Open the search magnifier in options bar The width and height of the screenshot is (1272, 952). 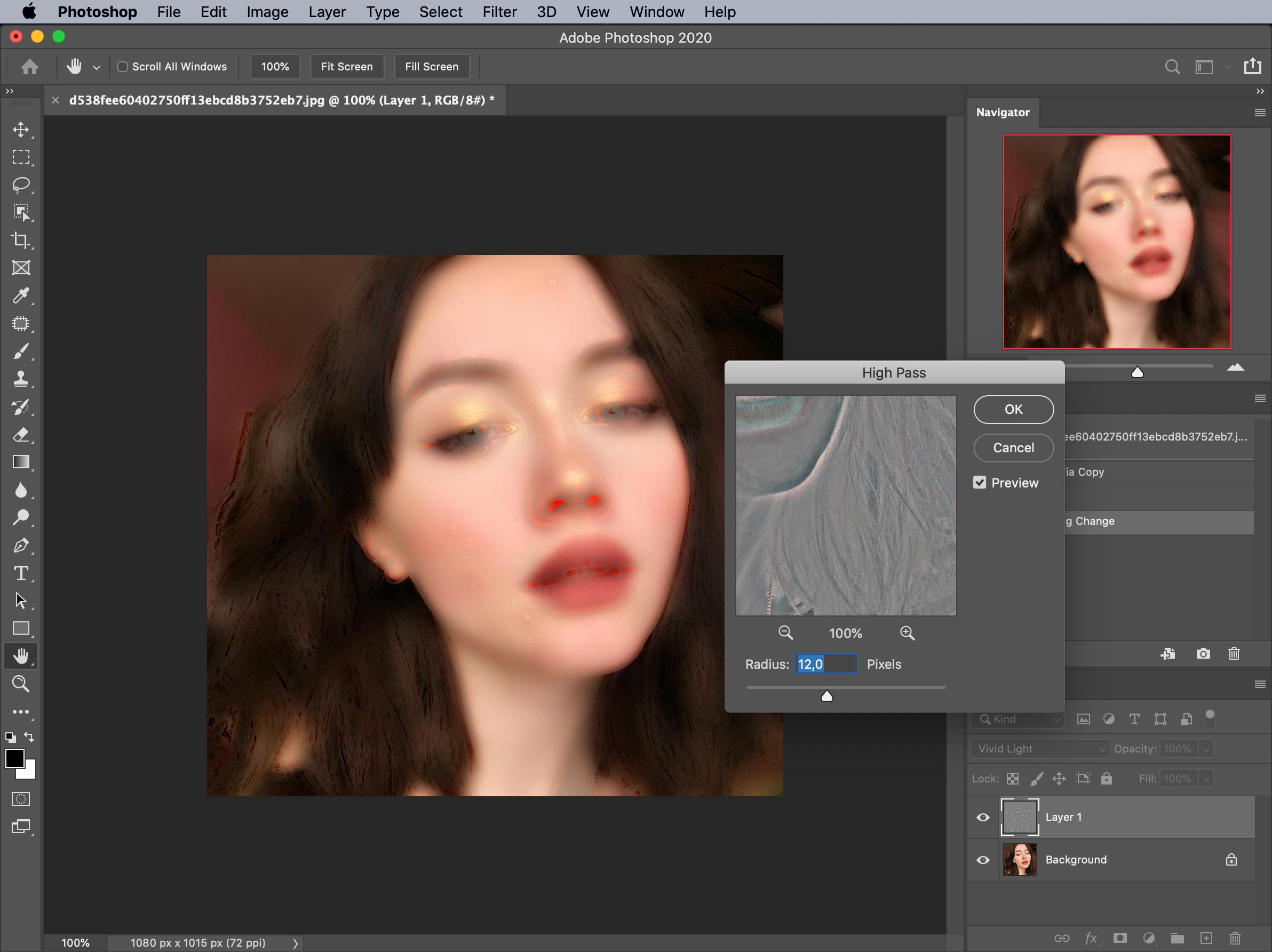tap(1173, 67)
